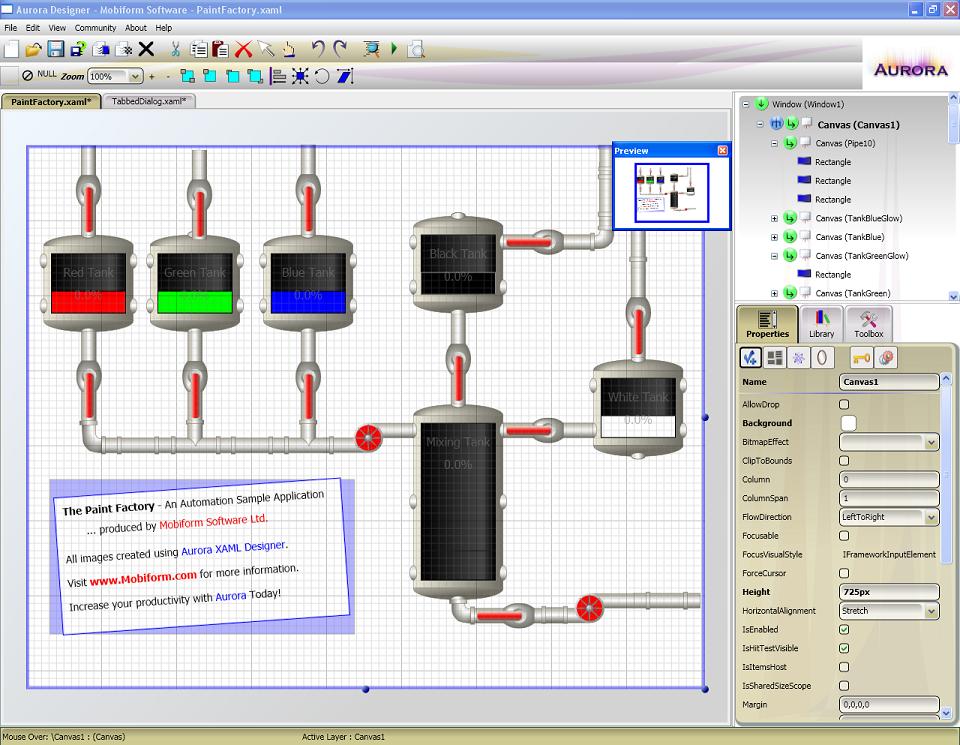Click the stretch-to-fit arrows icon
Viewport: 960px width, 745px height.
300,76
